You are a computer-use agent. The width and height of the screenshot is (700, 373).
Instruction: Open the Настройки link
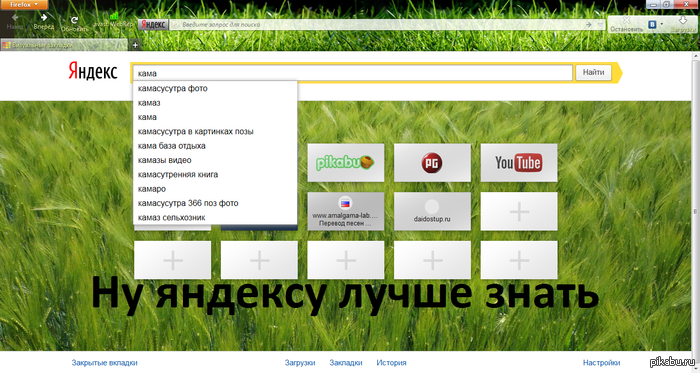pos(601,363)
